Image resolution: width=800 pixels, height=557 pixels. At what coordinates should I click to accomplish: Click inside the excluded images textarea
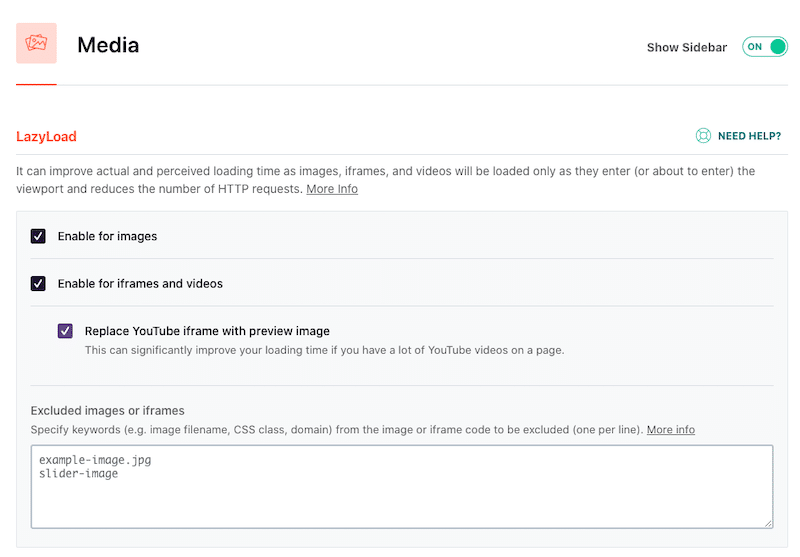[x=400, y=500]
